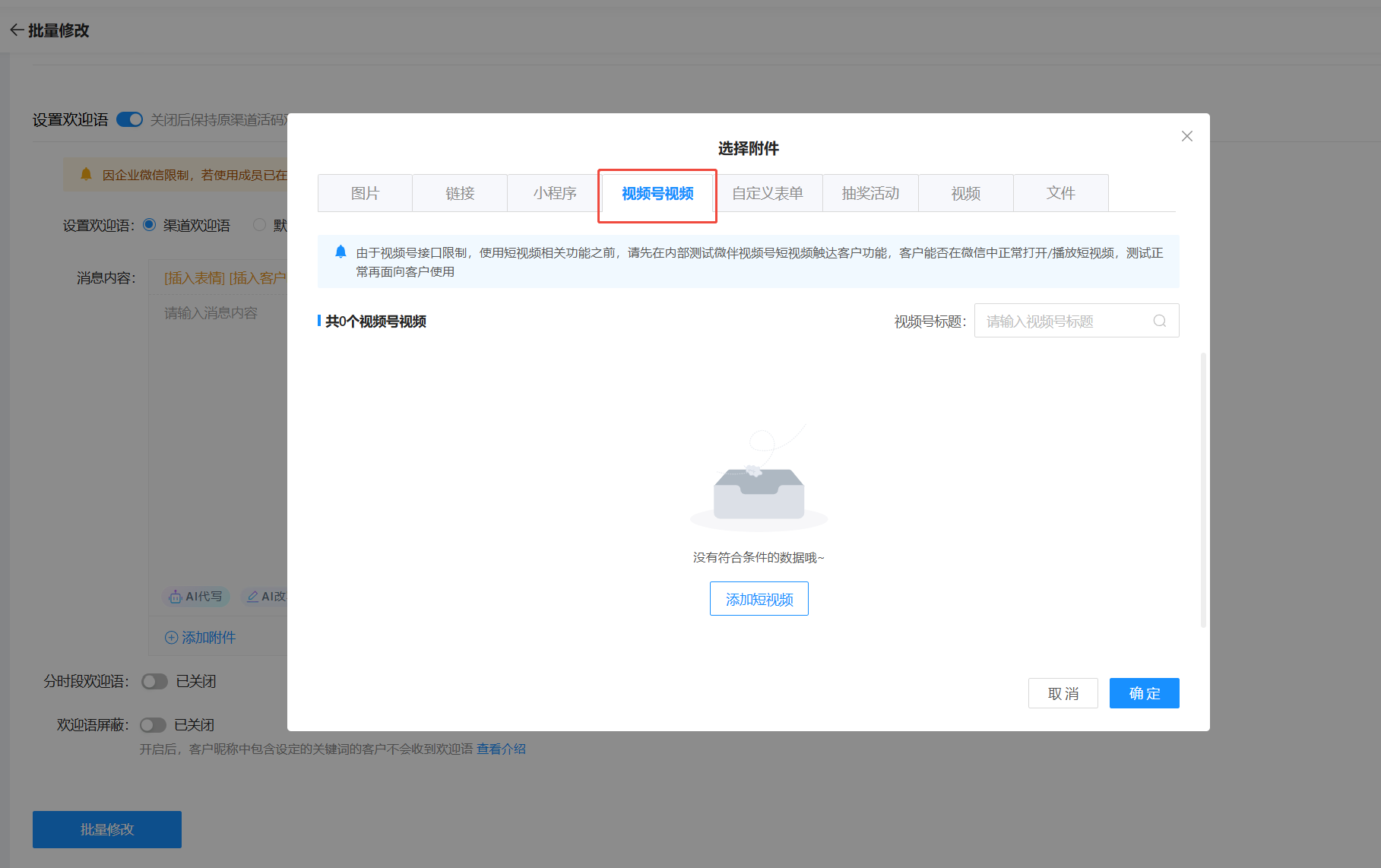The image size is (1381, 868).
Task: Enable the 分时段欢迎语 switch
Action: [154, 682]
